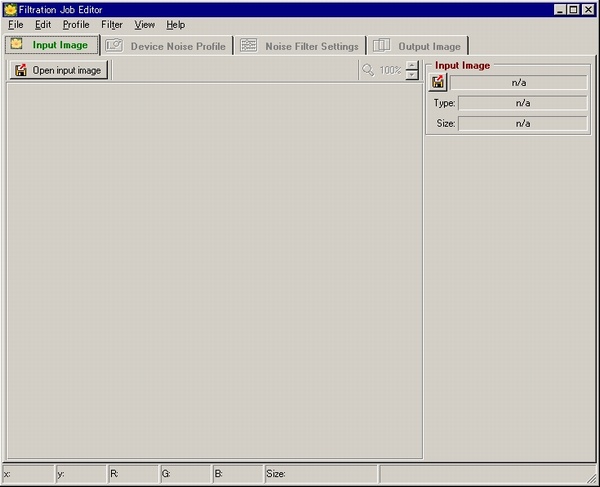Click the open image icon in Input Image panel
The height and width of the screenshot is (487, 600).
pos(438,82)
